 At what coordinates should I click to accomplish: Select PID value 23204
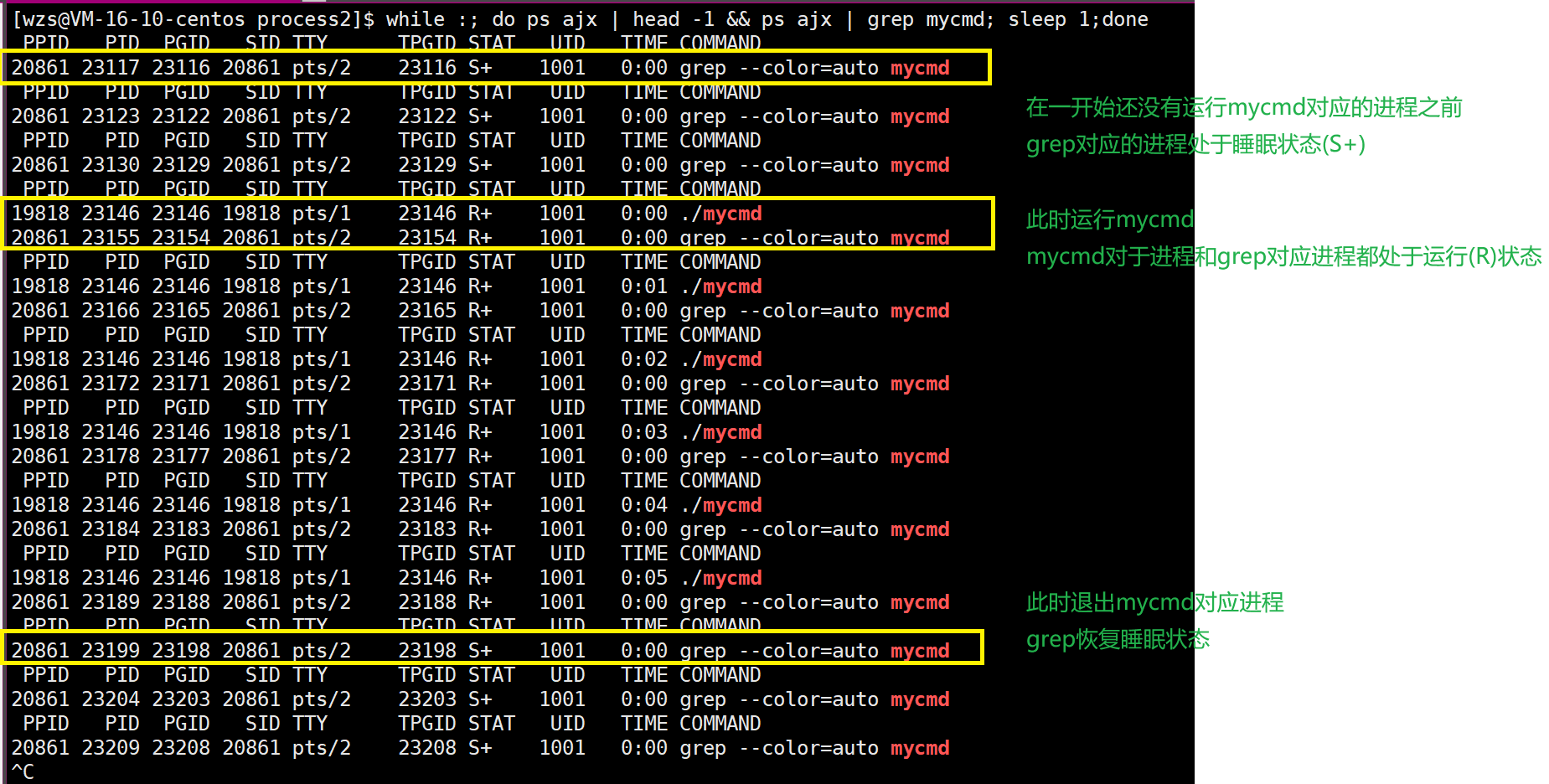coord(111,699)
